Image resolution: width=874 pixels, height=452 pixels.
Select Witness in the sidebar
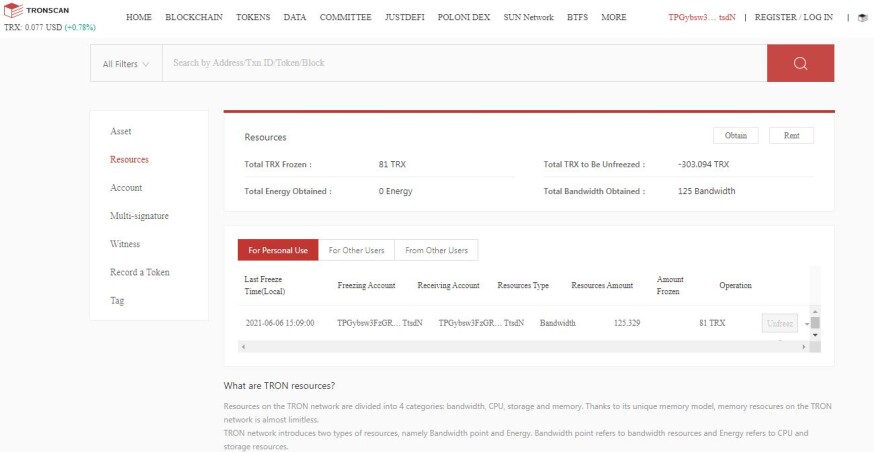tap(125, 244)
